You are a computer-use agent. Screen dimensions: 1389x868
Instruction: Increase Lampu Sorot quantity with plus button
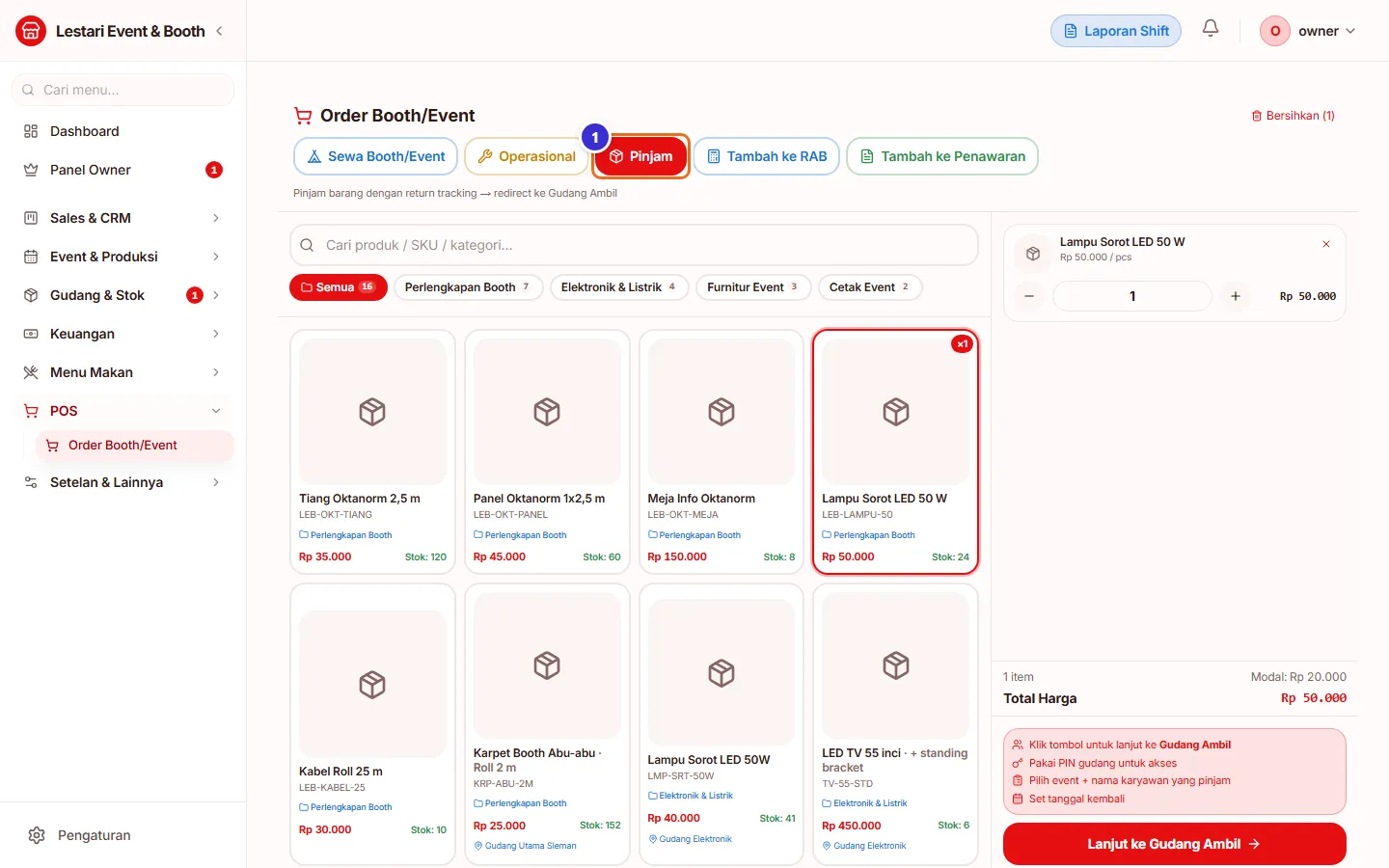click(1236, 296)
